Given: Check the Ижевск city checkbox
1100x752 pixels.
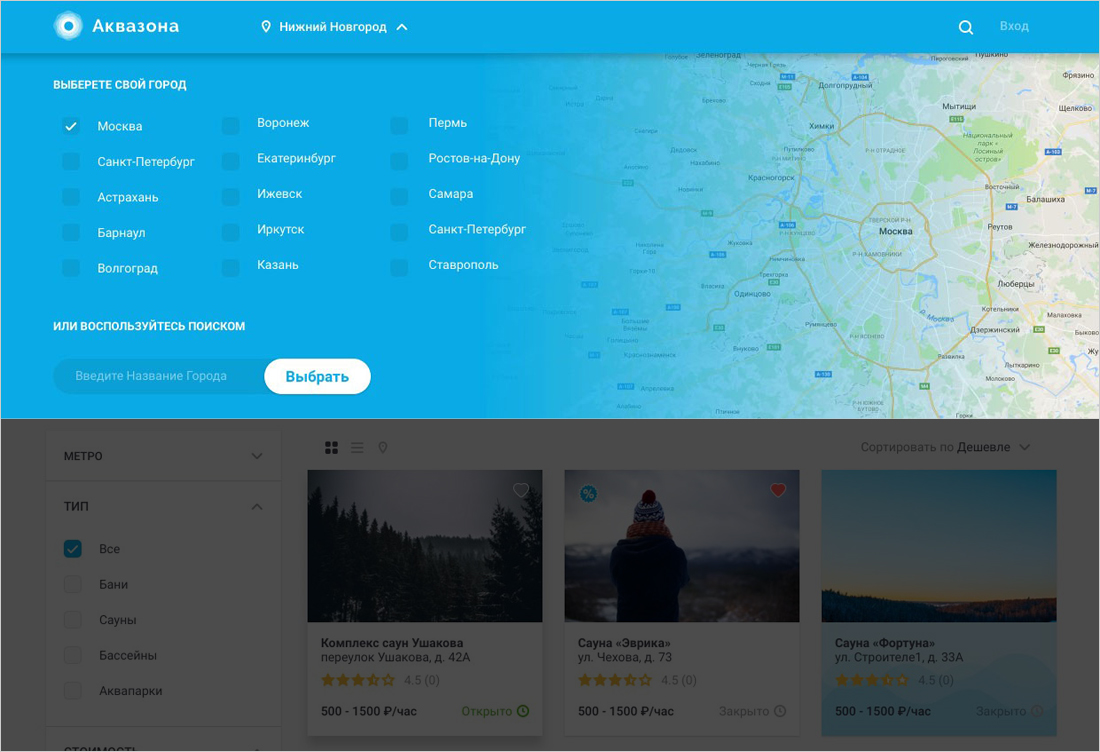Looking at the screenshot, I should (x=231, y=196).
